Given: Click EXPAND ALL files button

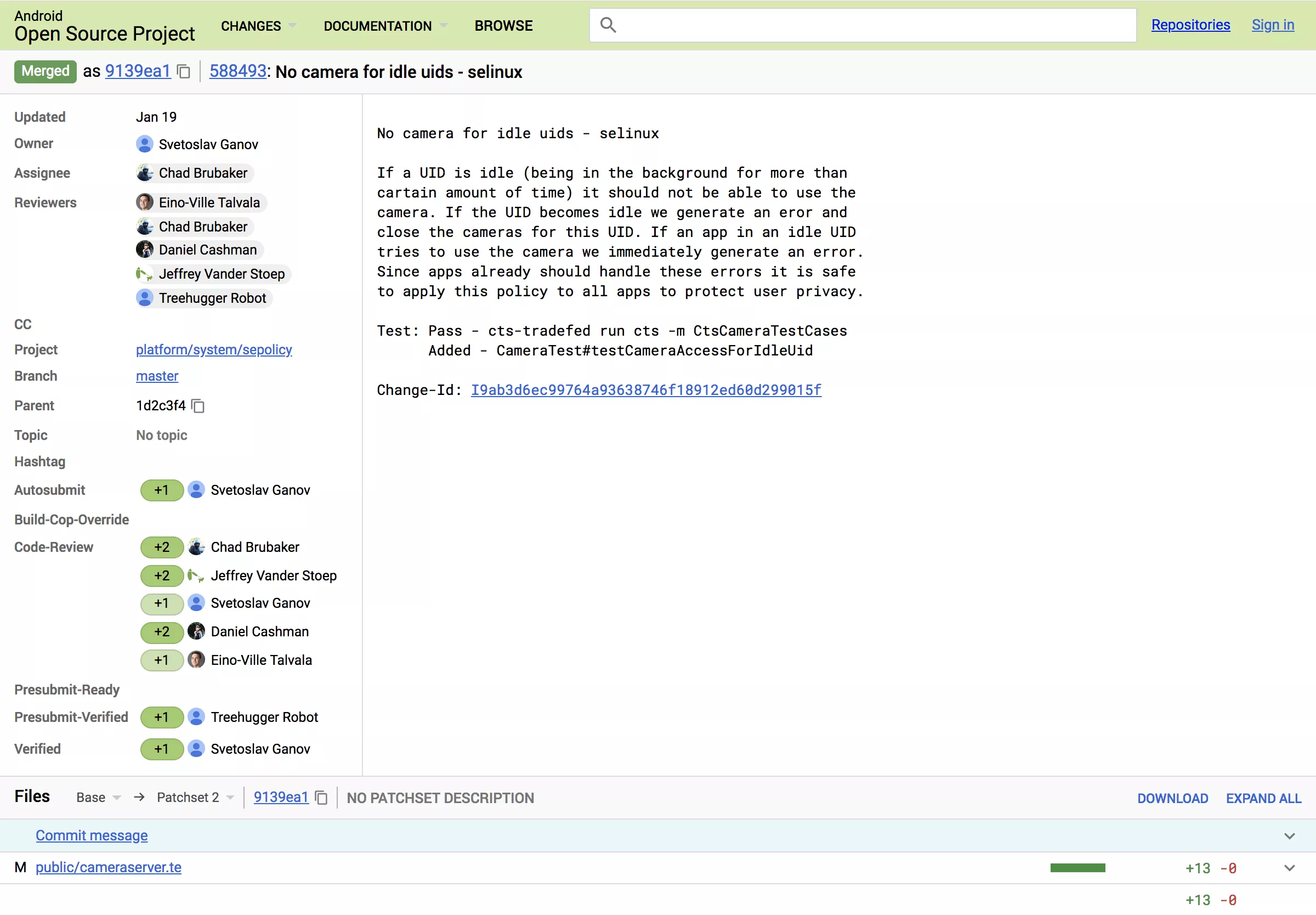Looking at the screenshot, I should [1263, 798].
